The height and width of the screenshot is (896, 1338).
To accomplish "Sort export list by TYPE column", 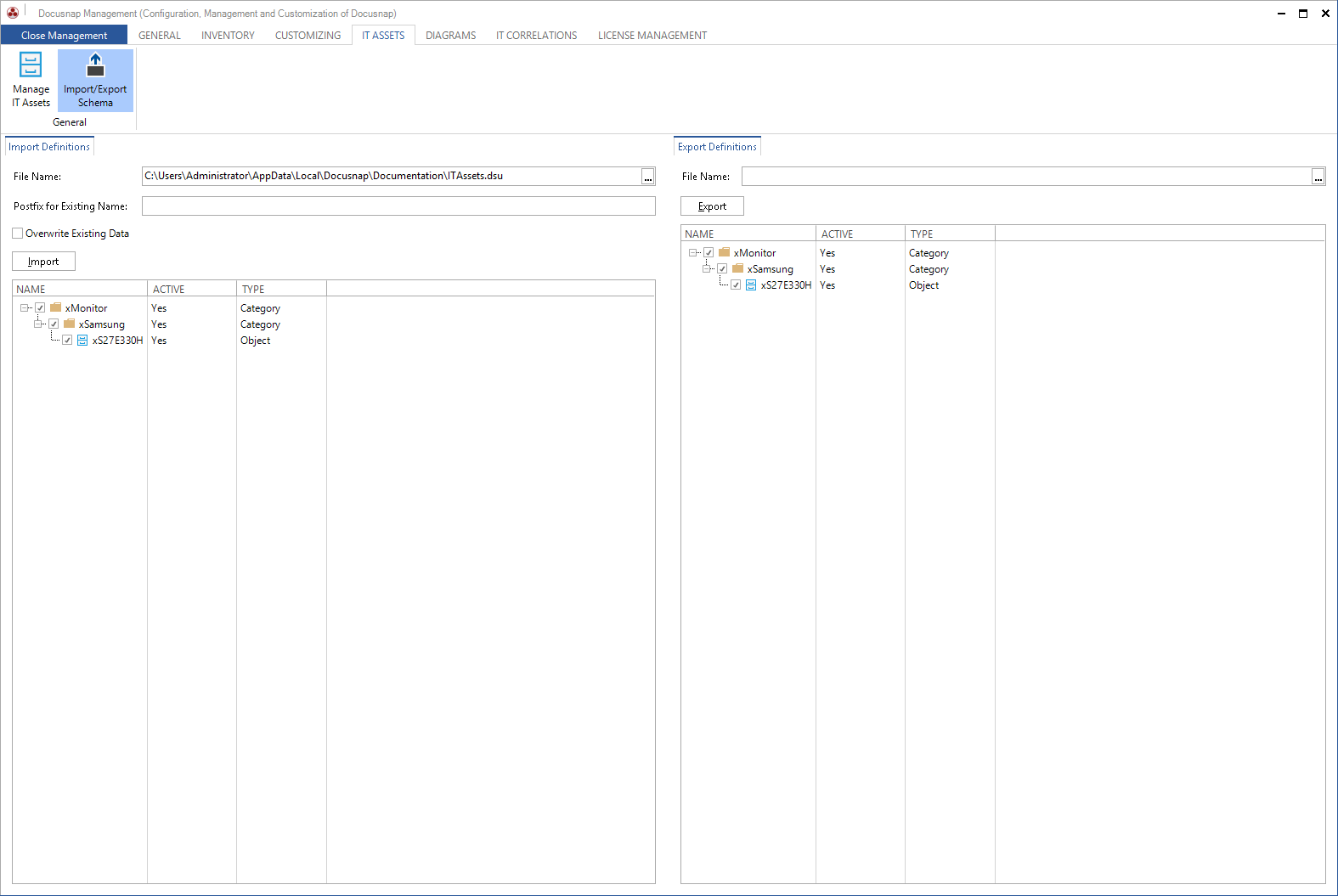I will point(950,234).
